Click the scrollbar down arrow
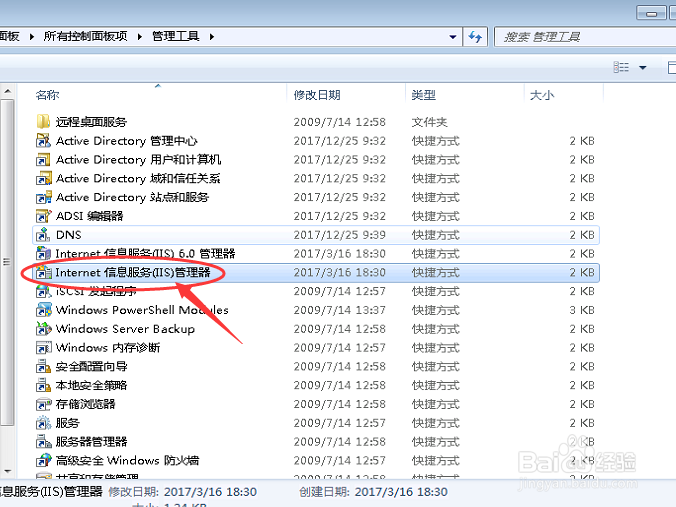 [x=7, y=471]
